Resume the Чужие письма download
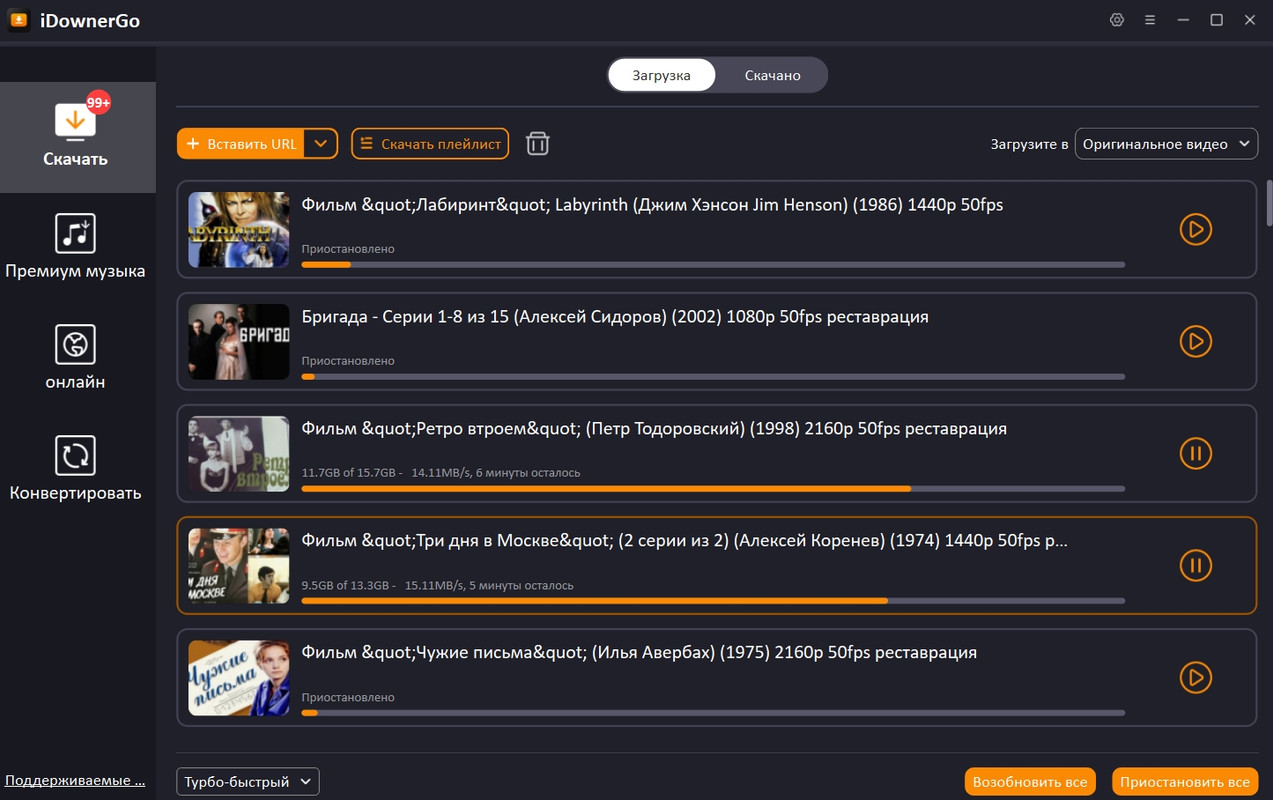Viewport: 1273px width, 800px height. coord(1195,678)
